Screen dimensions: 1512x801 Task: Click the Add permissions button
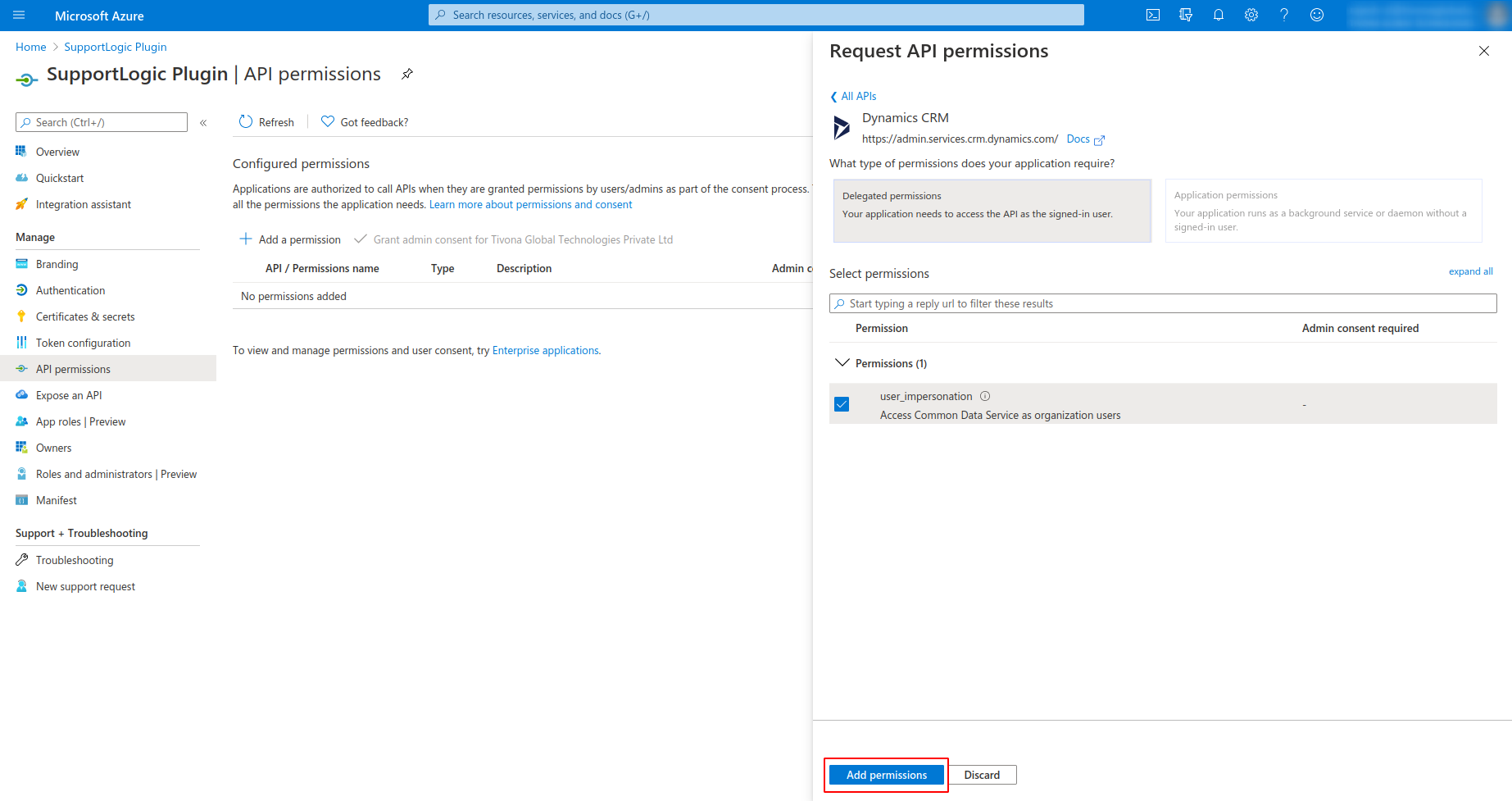click(x=887, y=775)
